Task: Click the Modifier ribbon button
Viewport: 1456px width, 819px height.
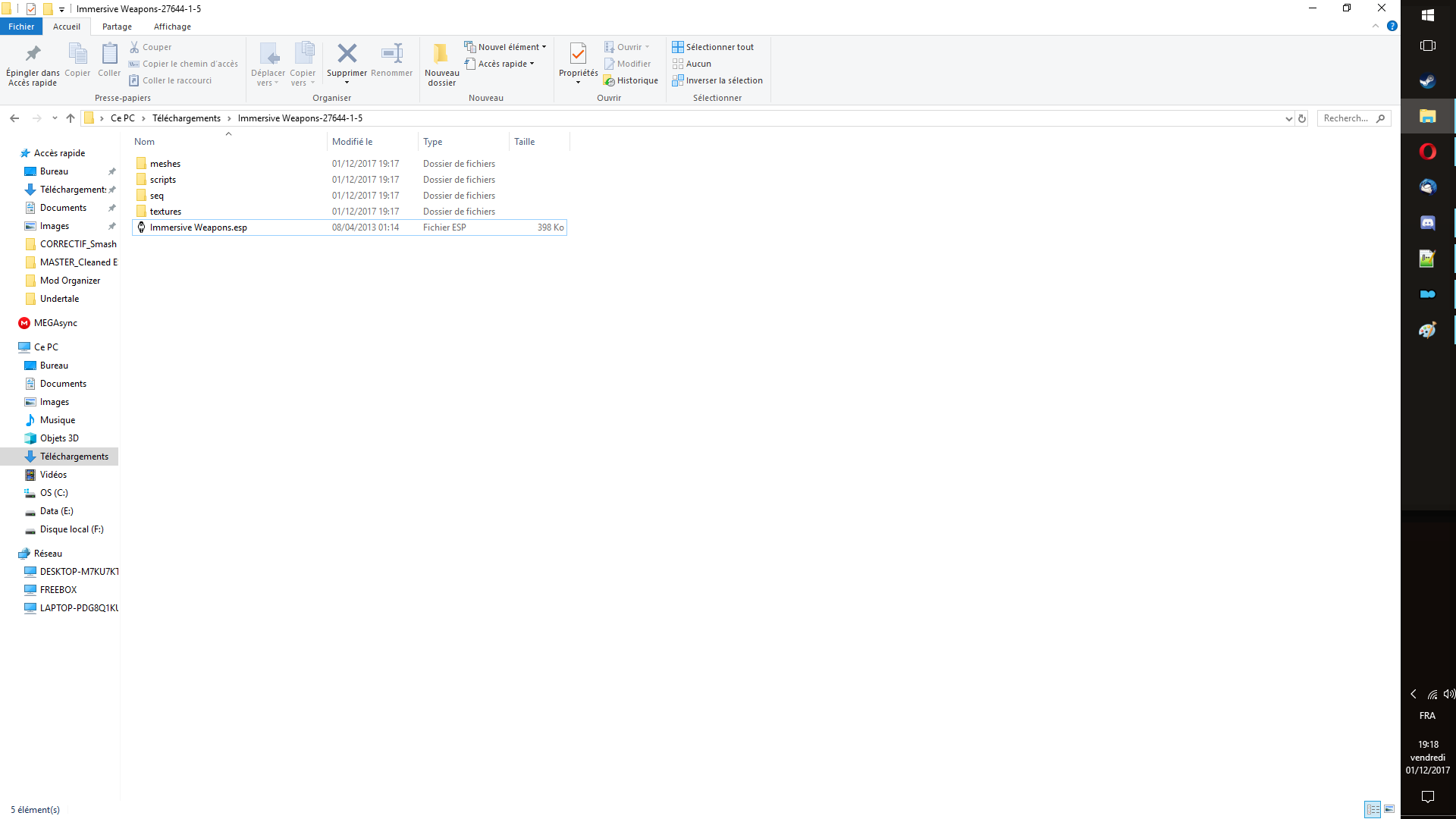Action: click(627, 64)
